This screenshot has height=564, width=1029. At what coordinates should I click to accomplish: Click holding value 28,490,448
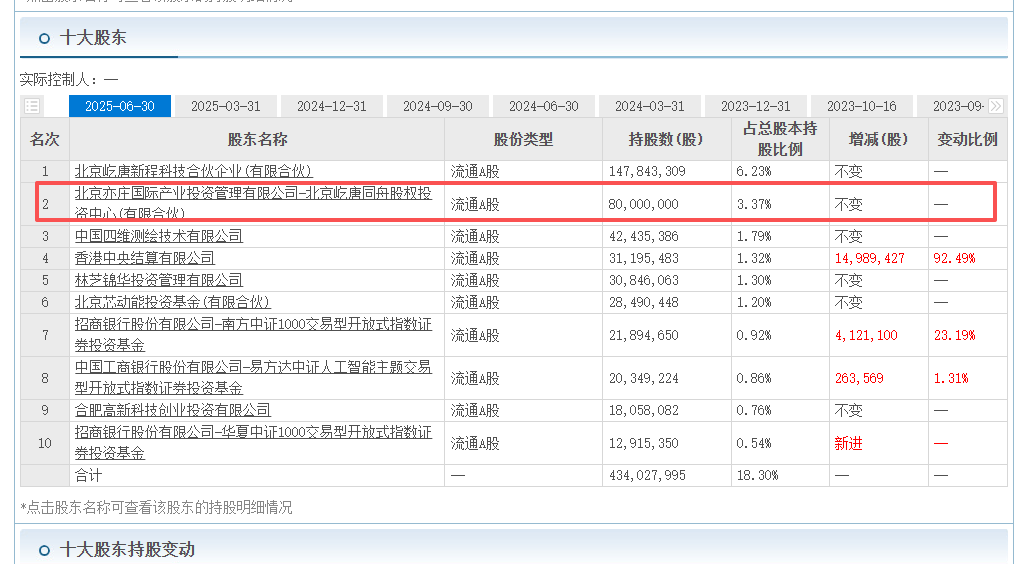pos(643,302)
